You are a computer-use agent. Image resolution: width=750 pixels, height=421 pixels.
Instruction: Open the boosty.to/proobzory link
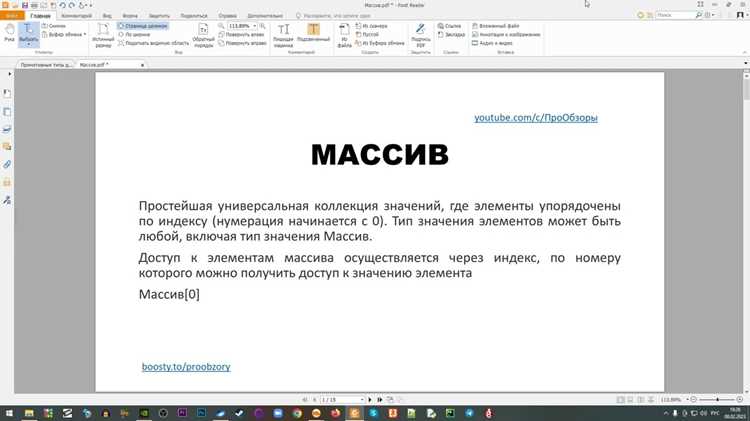click(186, 367)
